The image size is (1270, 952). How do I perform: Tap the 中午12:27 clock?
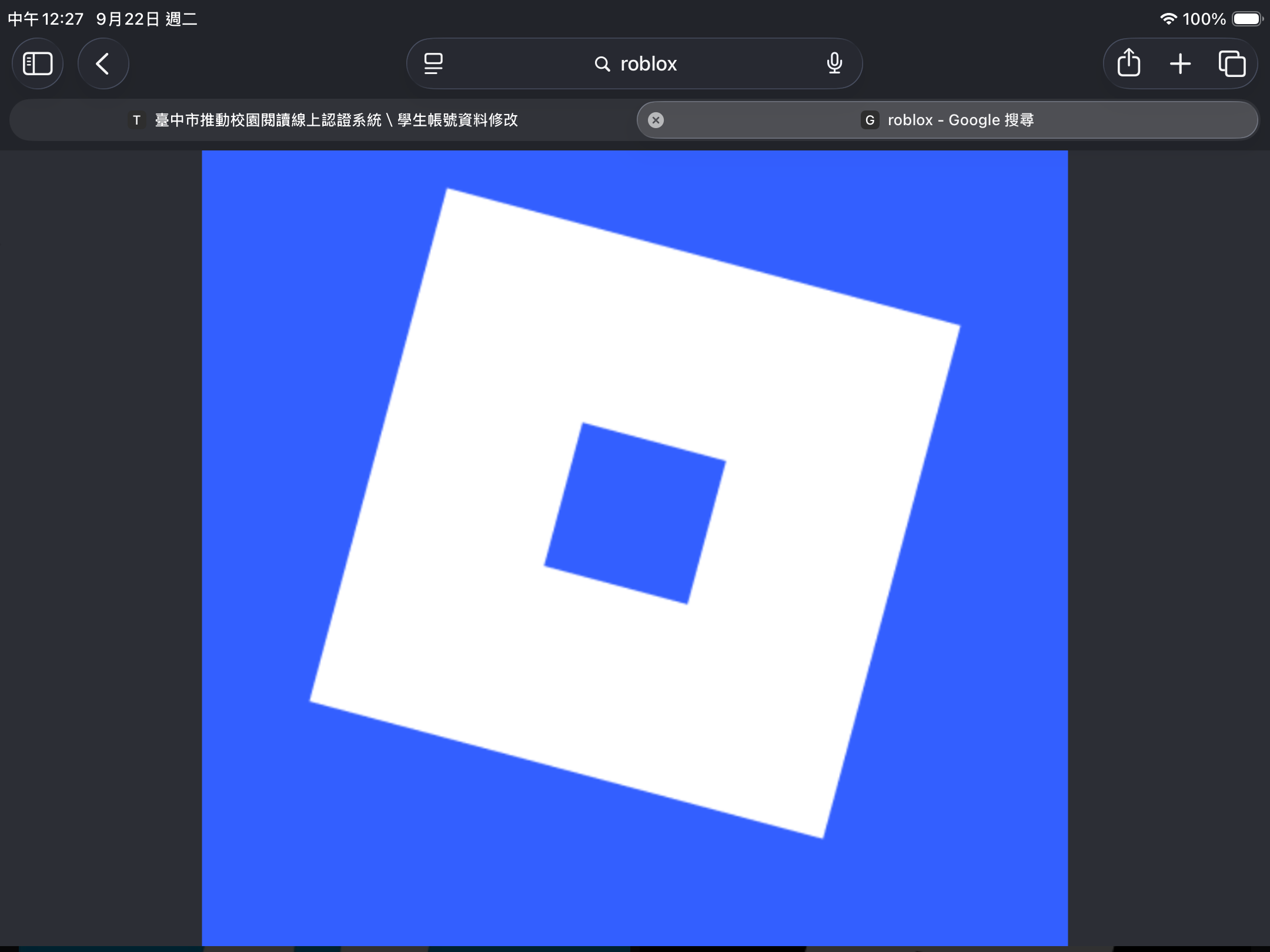point(46,19)
